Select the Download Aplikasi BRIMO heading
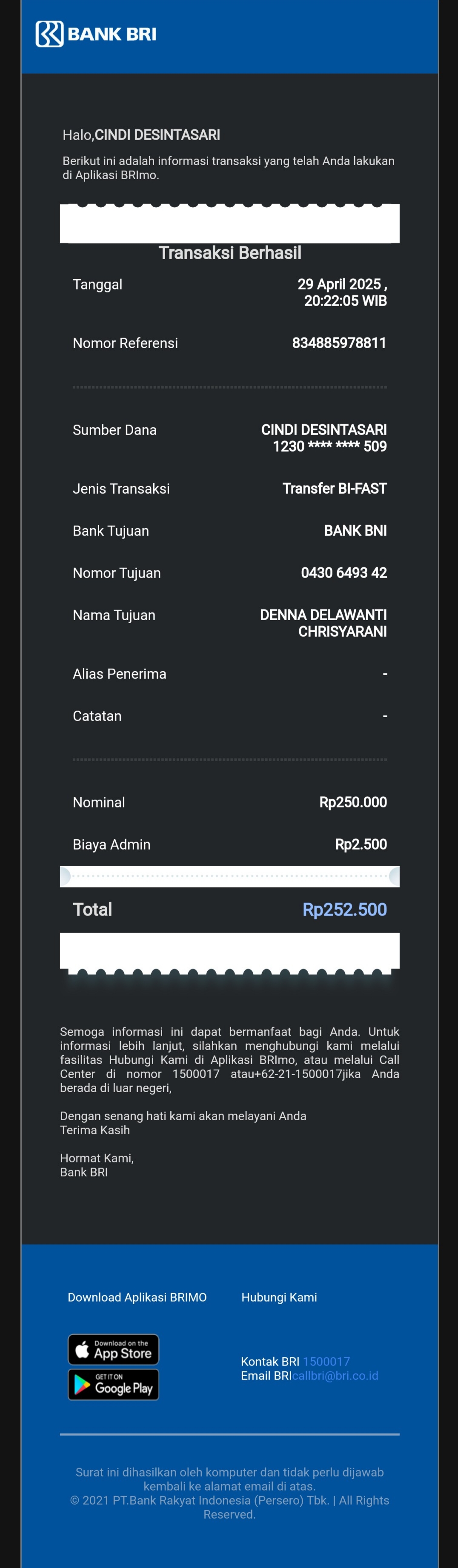458x1568 pixels. [137, 1297]
